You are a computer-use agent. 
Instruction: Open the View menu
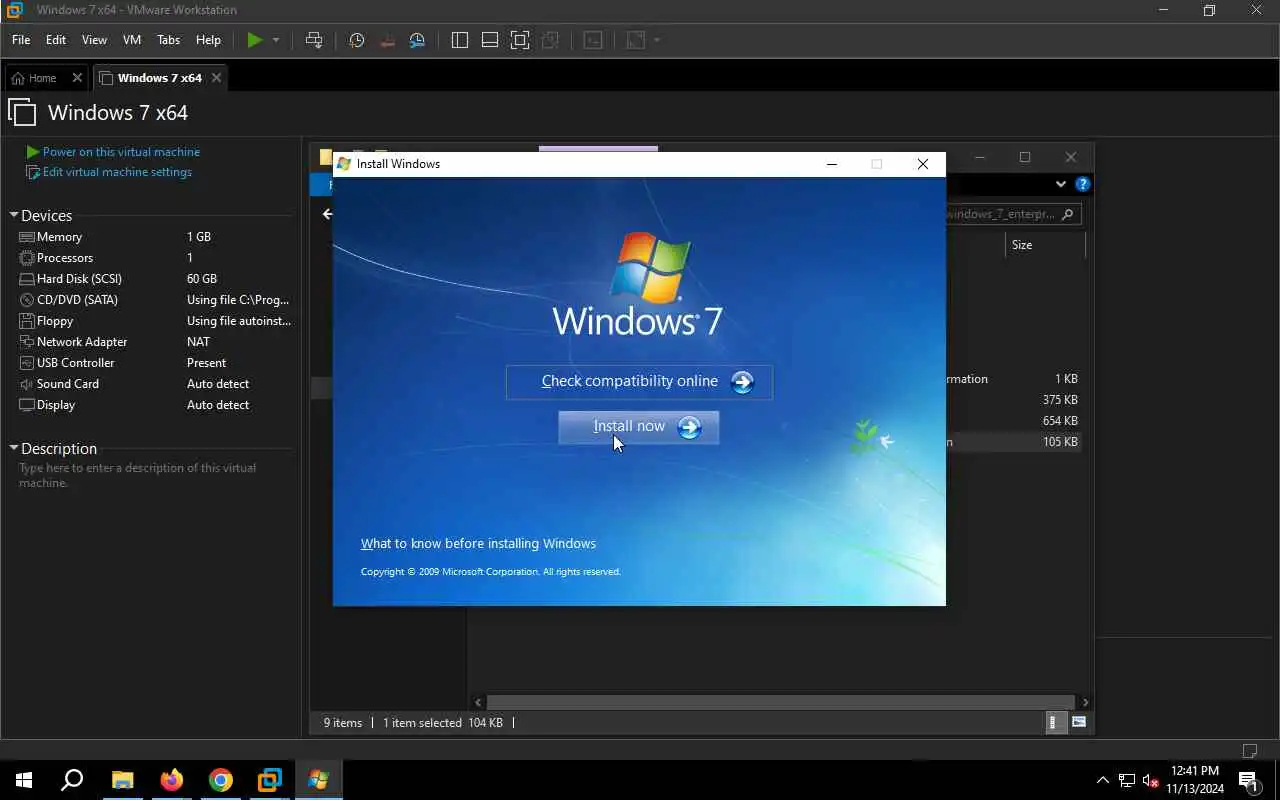[94, 40]
